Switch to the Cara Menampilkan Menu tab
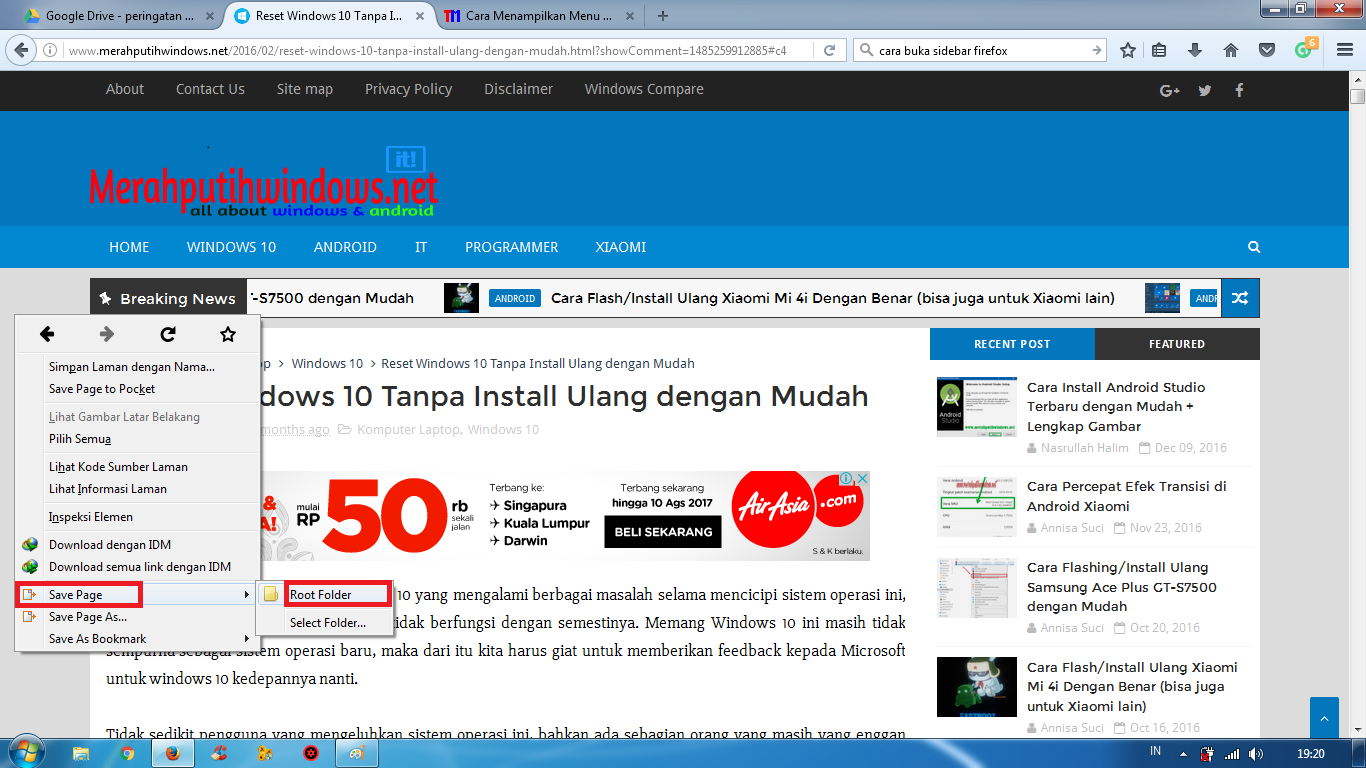1366x768 pixels. (537, 15)
